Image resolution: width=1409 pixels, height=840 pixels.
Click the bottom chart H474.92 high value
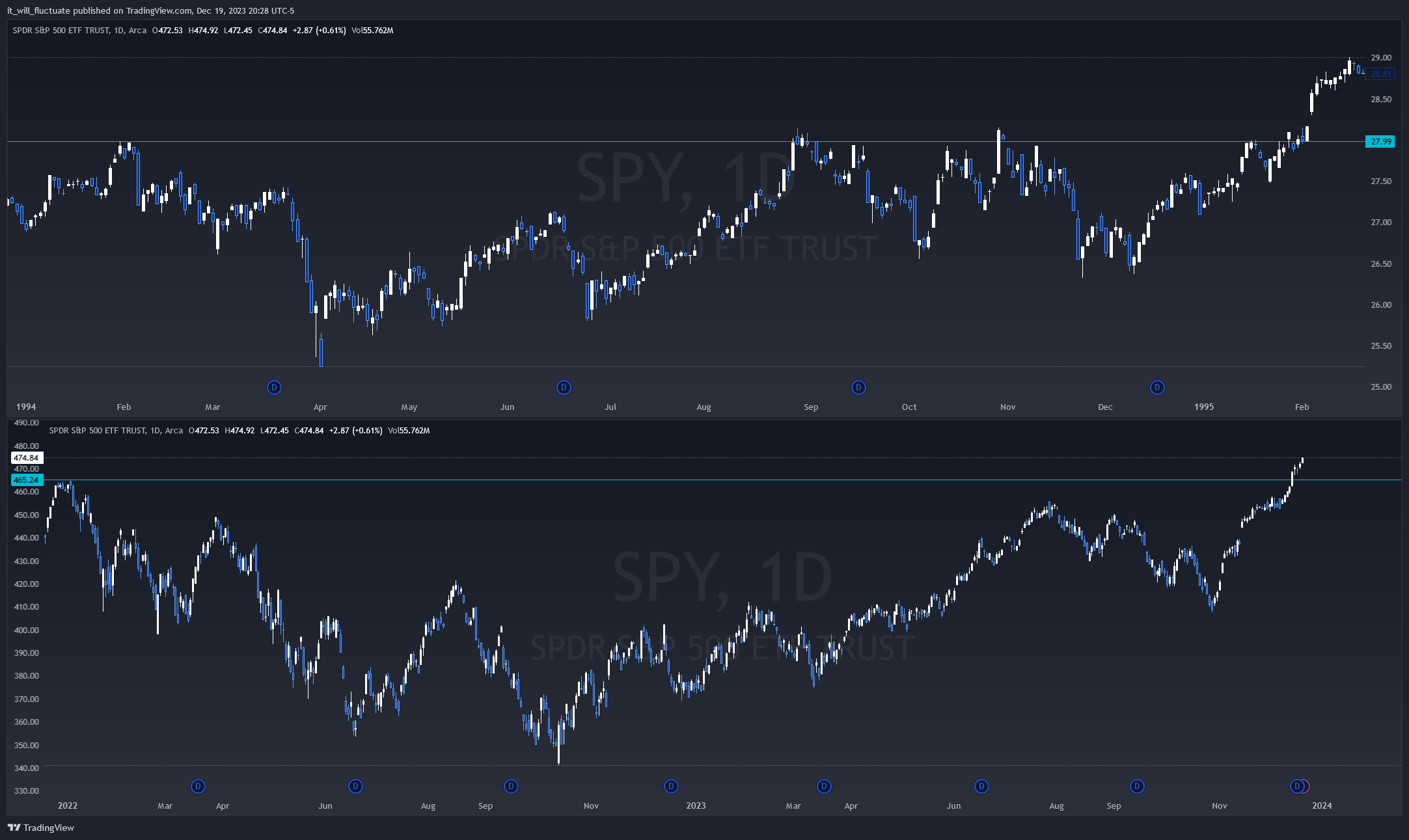click(239, 431)
